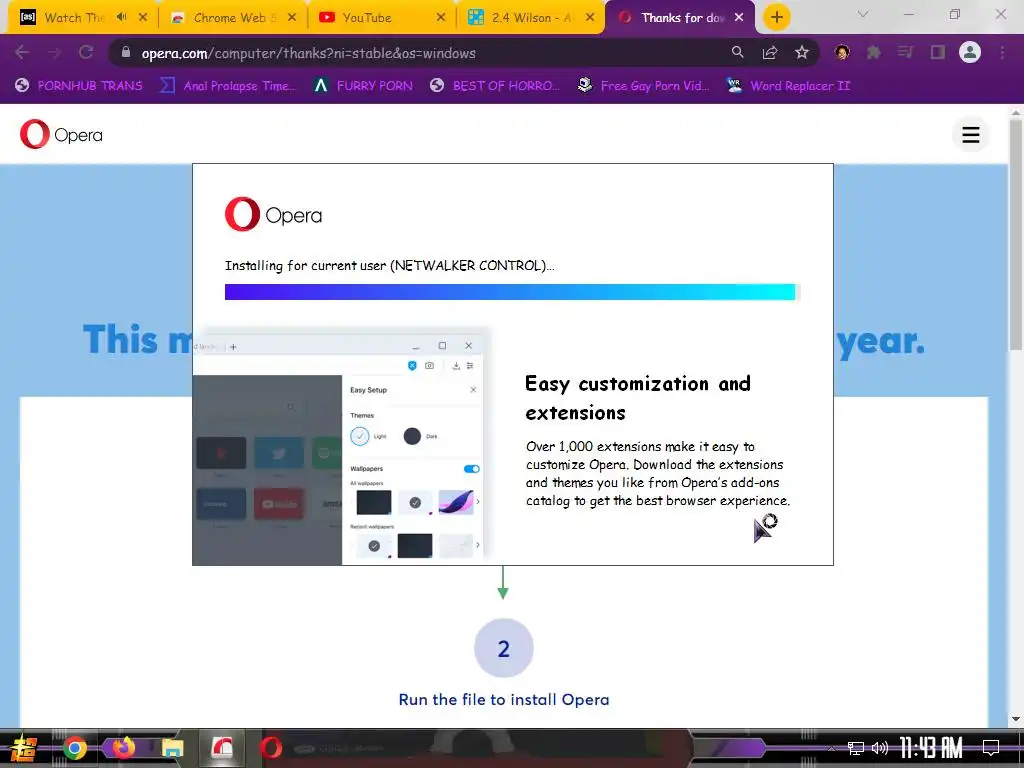Launch Firefox from taskbar
Viewport: 1024px width, 768px height.
click(123, 748)
